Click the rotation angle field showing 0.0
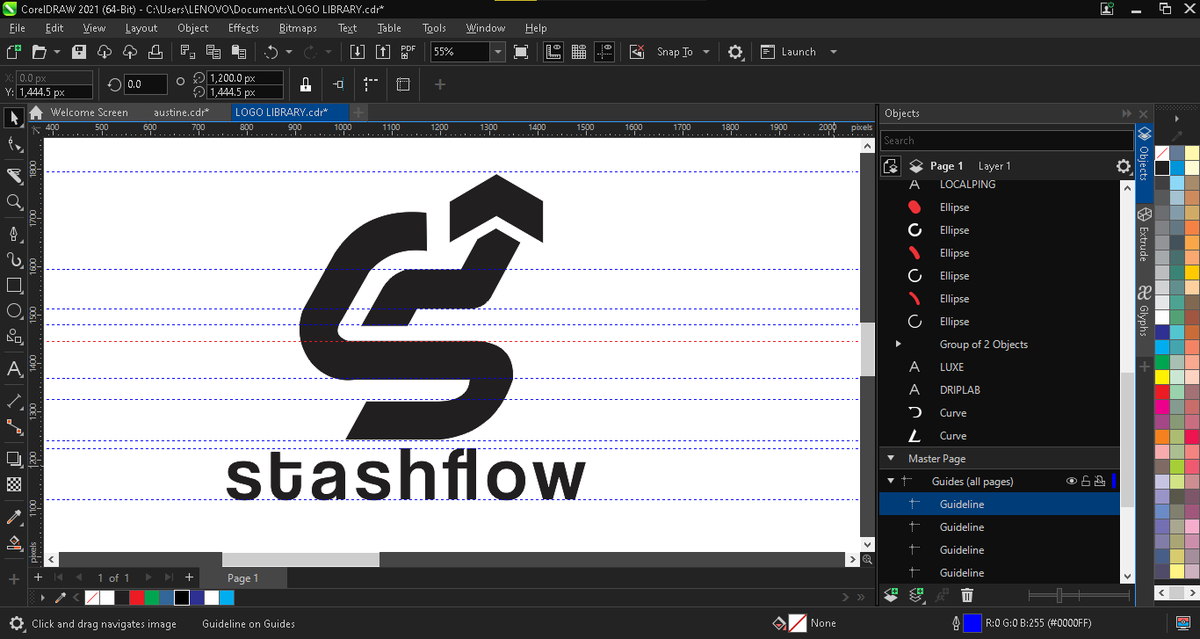Image resolution: width=1200 pixels, height=639 pixels. (146, 85)
